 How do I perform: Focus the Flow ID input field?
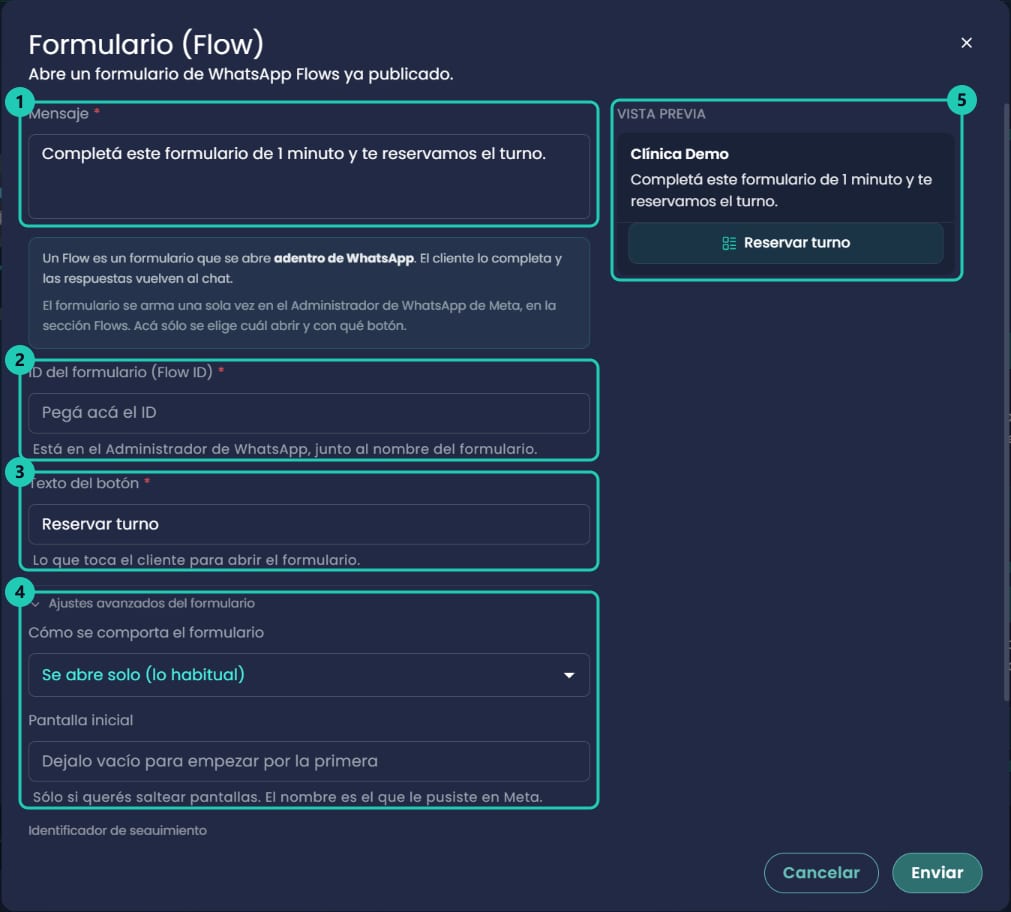tap(309, 413)
